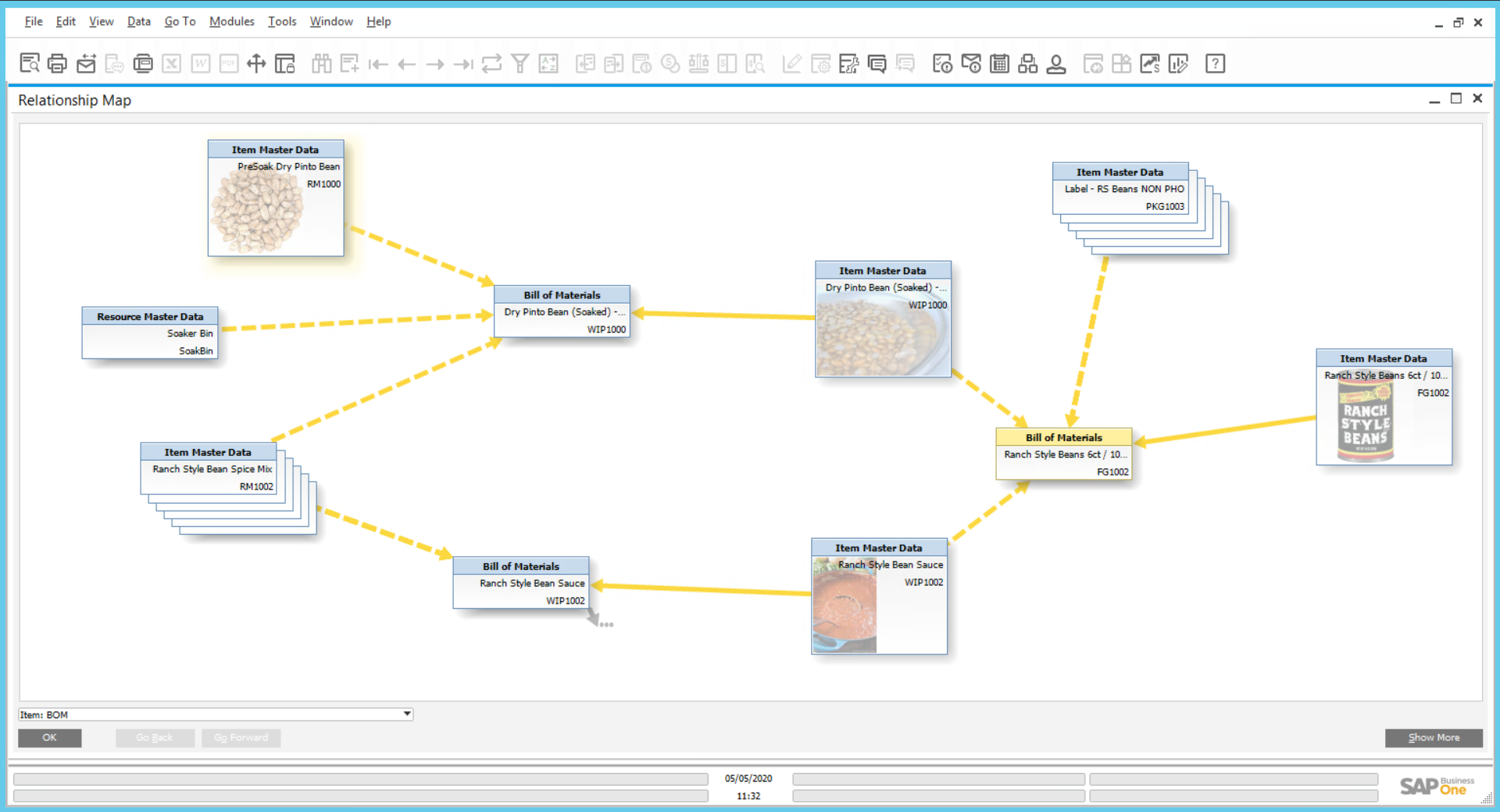Open the Sort Table A-Z icon

point(548,63)
